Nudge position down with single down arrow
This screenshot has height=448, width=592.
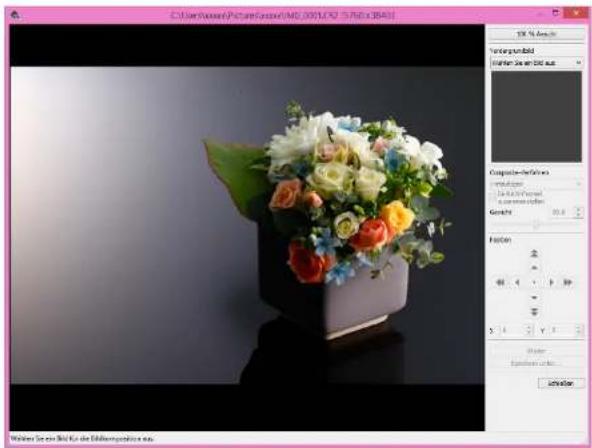(x=534, y=298)
